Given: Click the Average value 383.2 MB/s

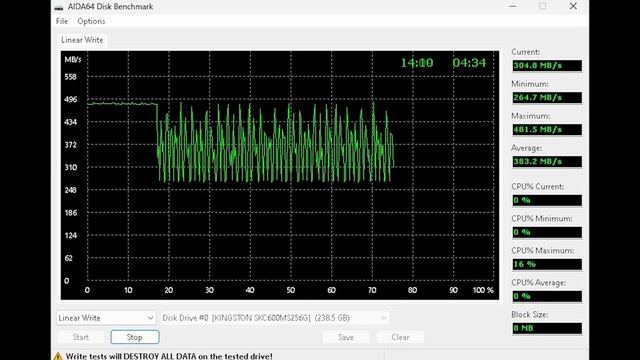Looking at the screenshot, I should [547, 161].
